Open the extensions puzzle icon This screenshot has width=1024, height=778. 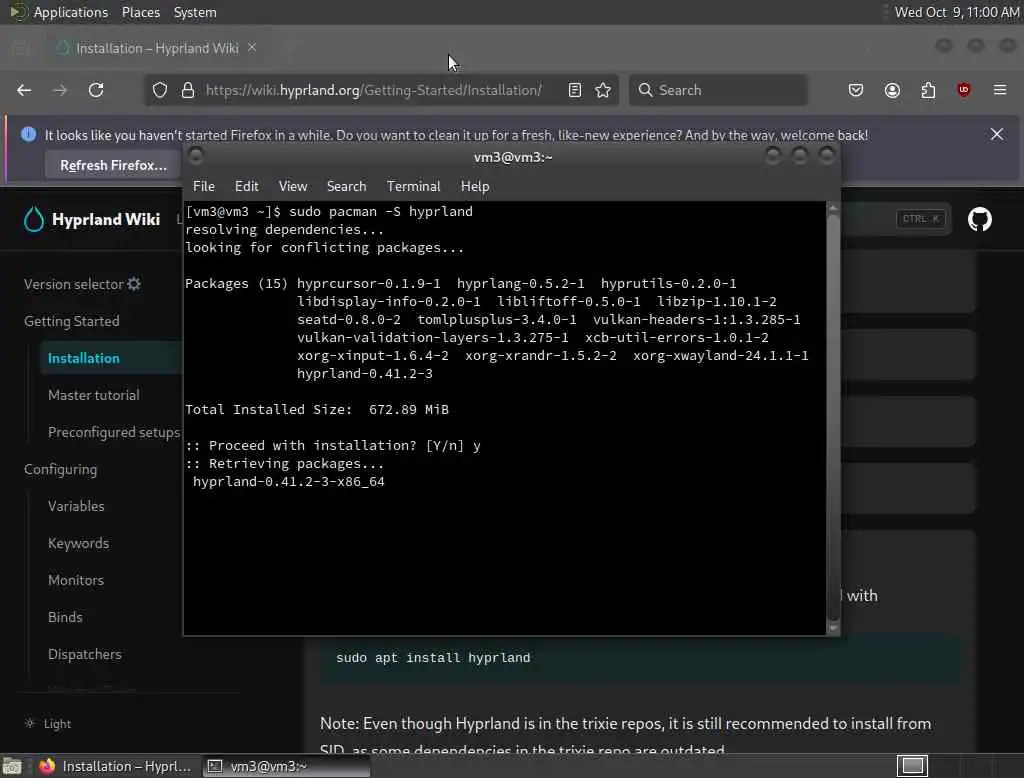[928, 90]
